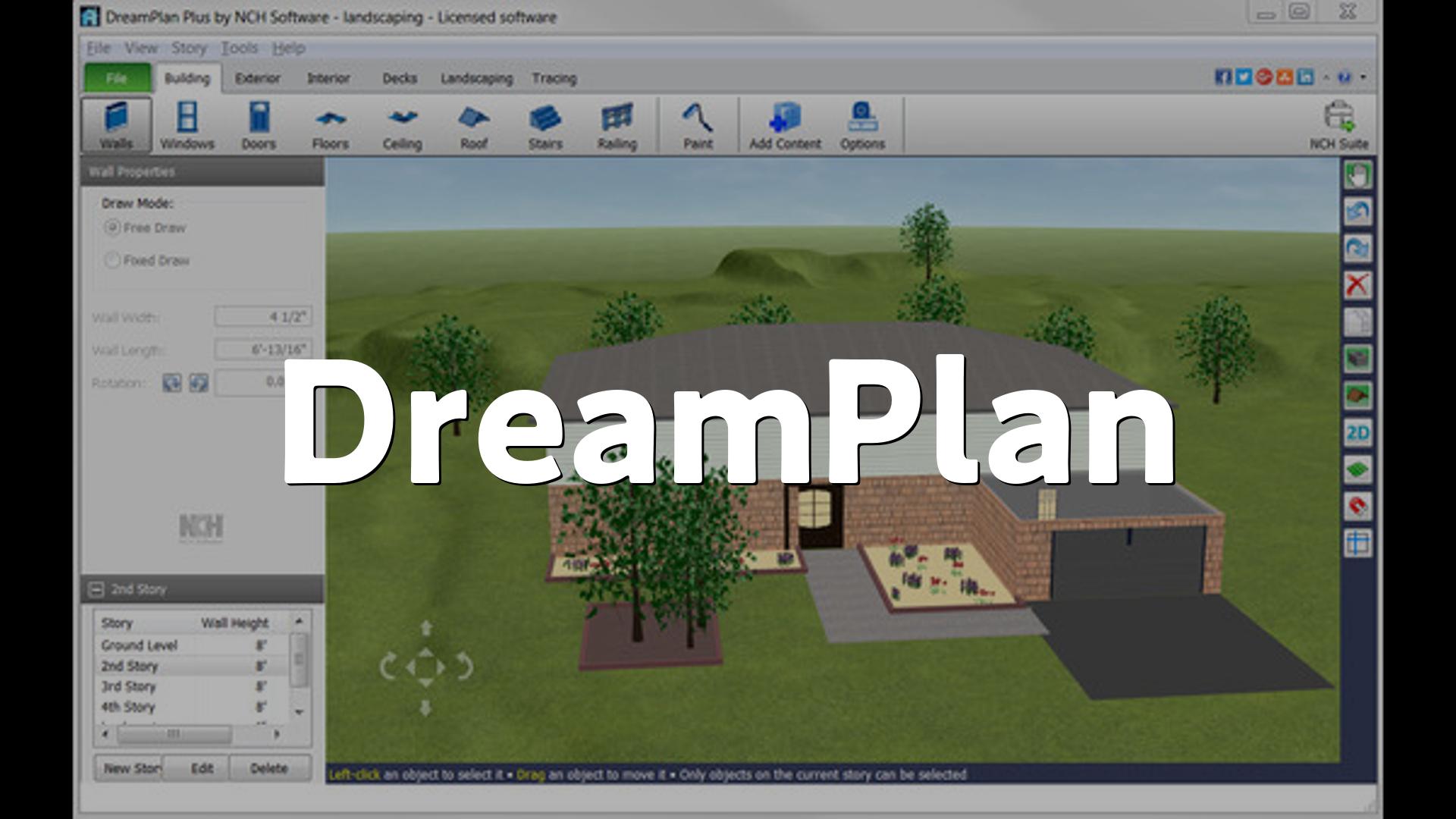
Task: Click the grid blueprint icon in sidebar
Action: coord(1357,543)
